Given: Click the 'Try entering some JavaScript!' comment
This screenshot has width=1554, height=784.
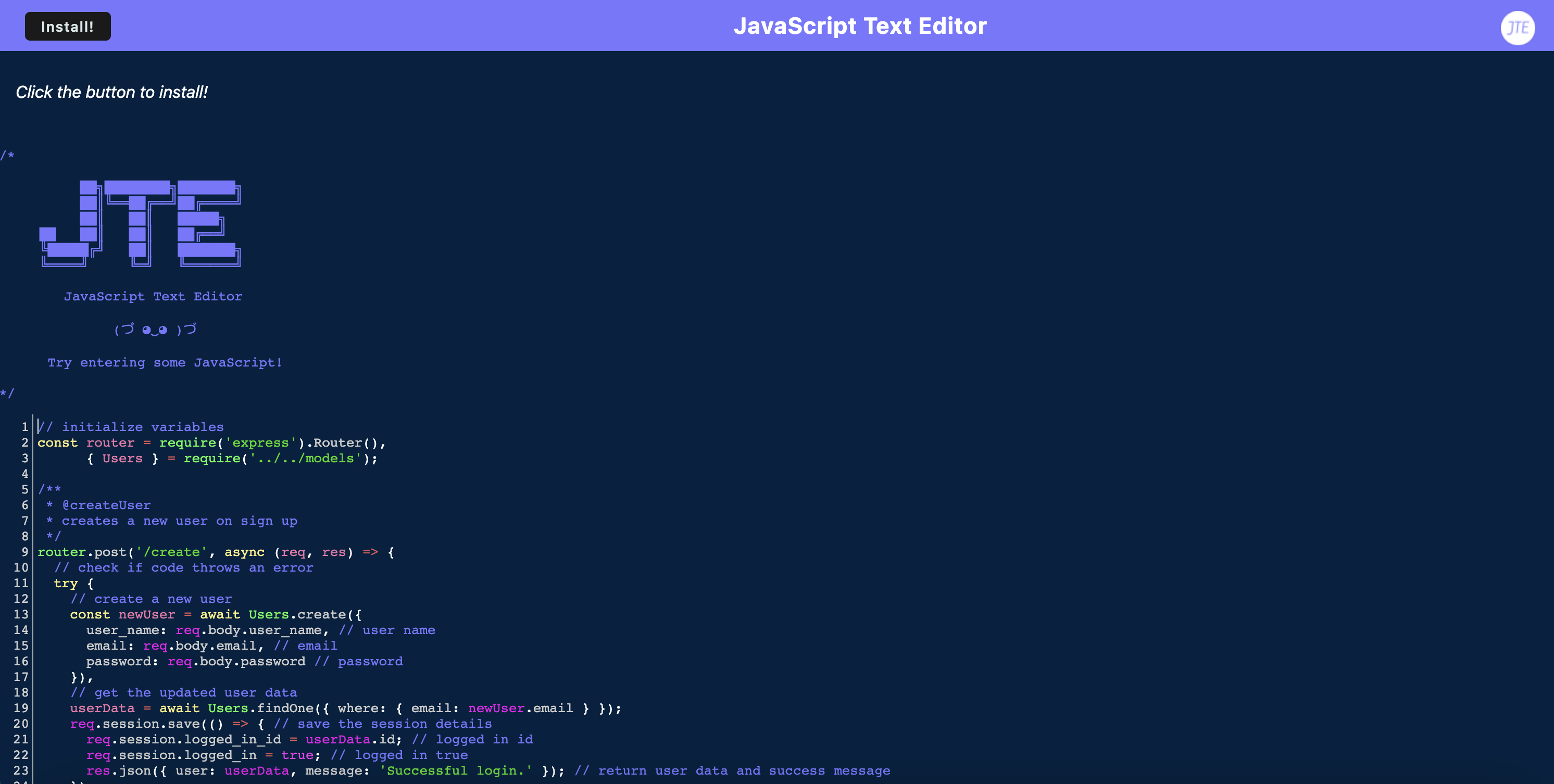Looking at the screenshot, I should point(165,362).
